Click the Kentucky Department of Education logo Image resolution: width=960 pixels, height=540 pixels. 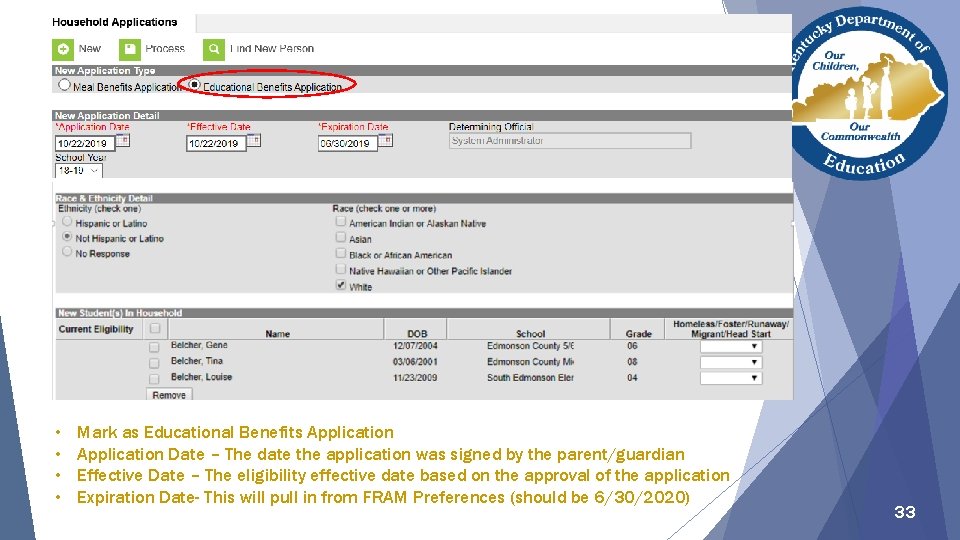click(869, 93)
